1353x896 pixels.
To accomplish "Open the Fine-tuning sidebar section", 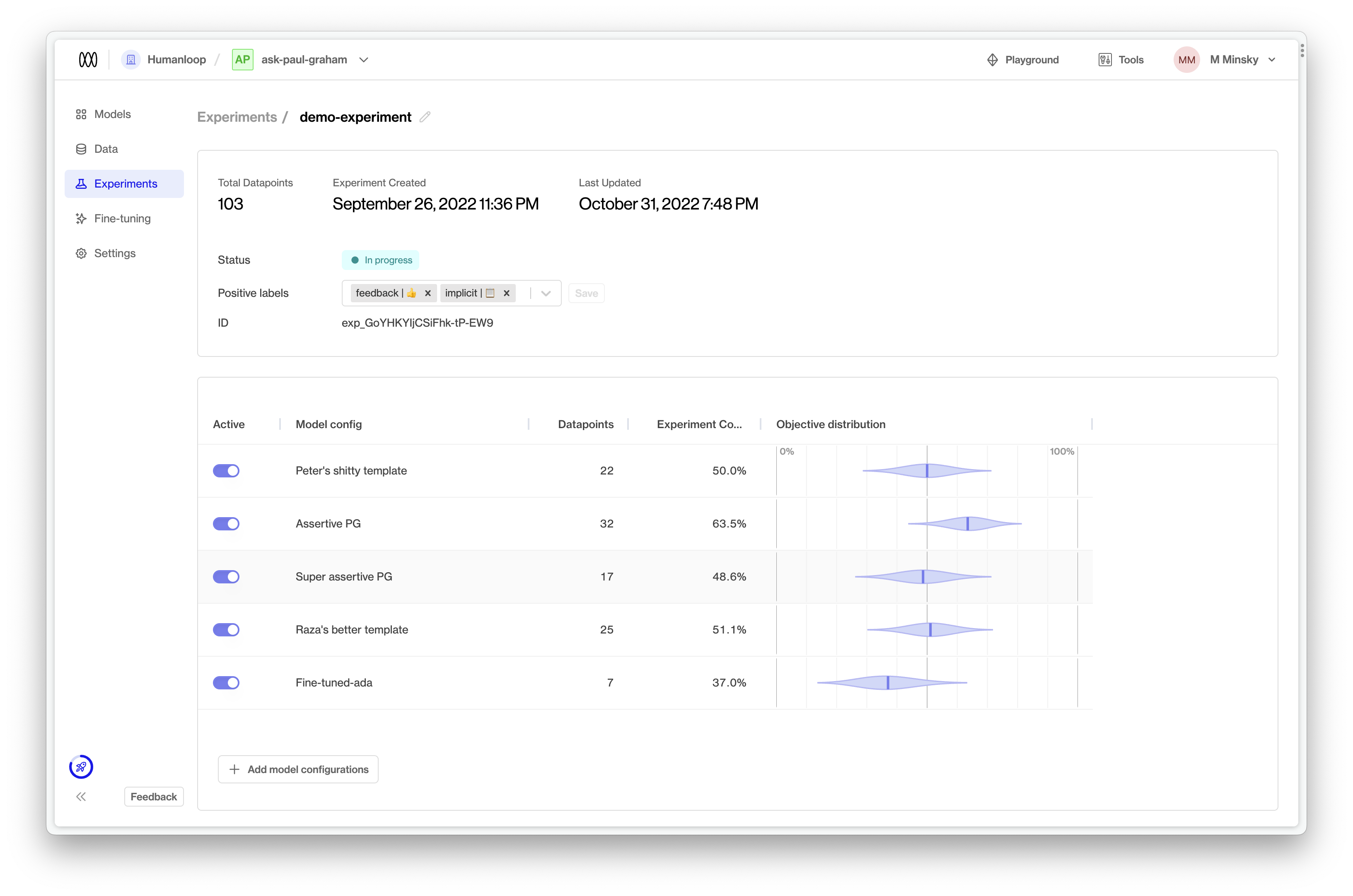I will click(122, 218).
